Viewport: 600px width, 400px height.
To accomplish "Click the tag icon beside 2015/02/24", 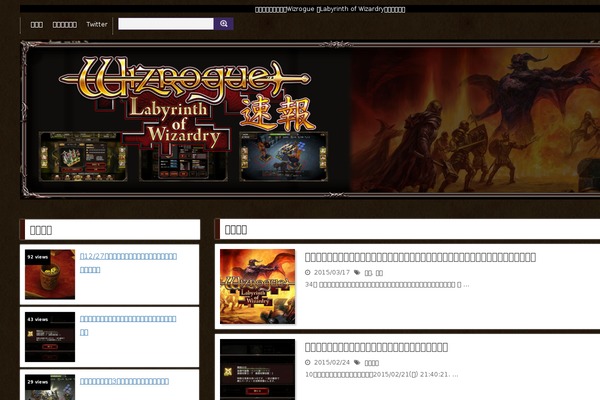I will 357,362.
